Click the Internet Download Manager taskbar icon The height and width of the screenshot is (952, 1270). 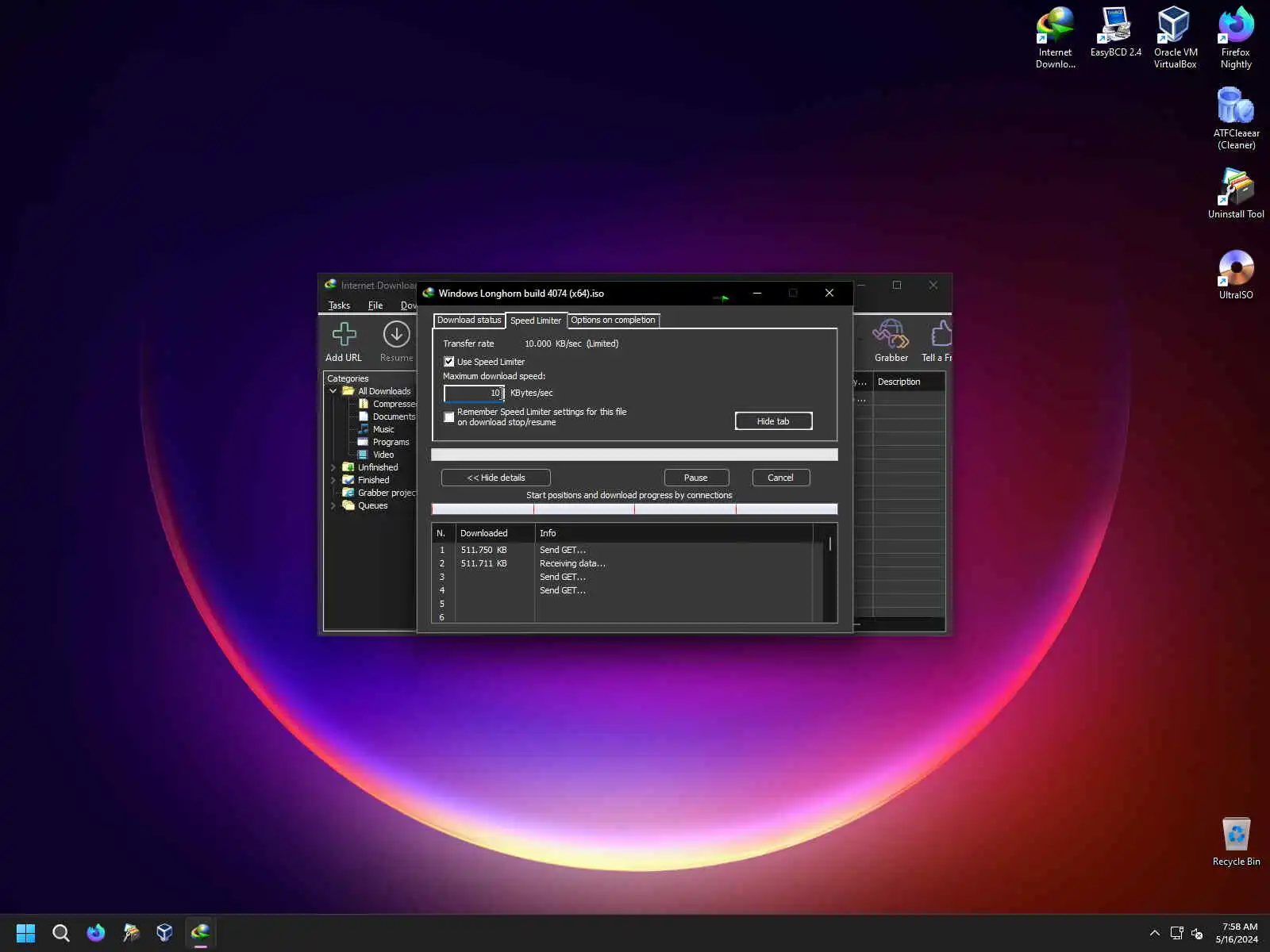200,933
